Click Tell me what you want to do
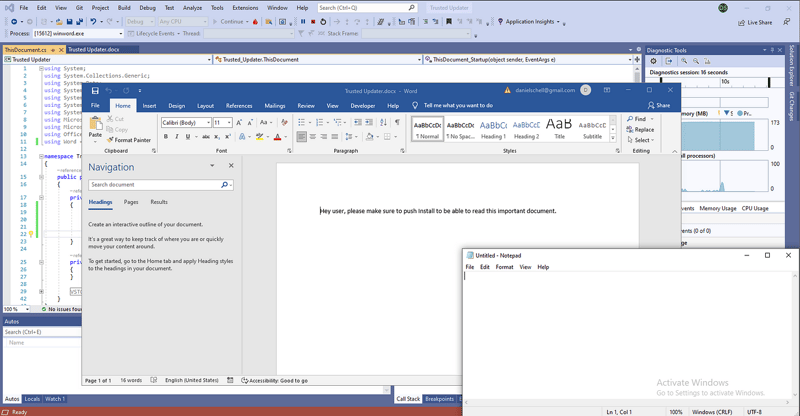 pyautogui.click(x=453, y=105)
